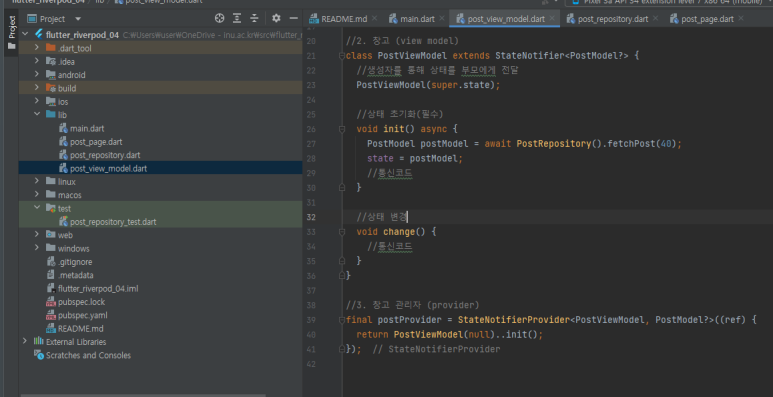Screen dimensions: 773x397
Task: Toggle the Project tool window side tab
Action: 12,32
